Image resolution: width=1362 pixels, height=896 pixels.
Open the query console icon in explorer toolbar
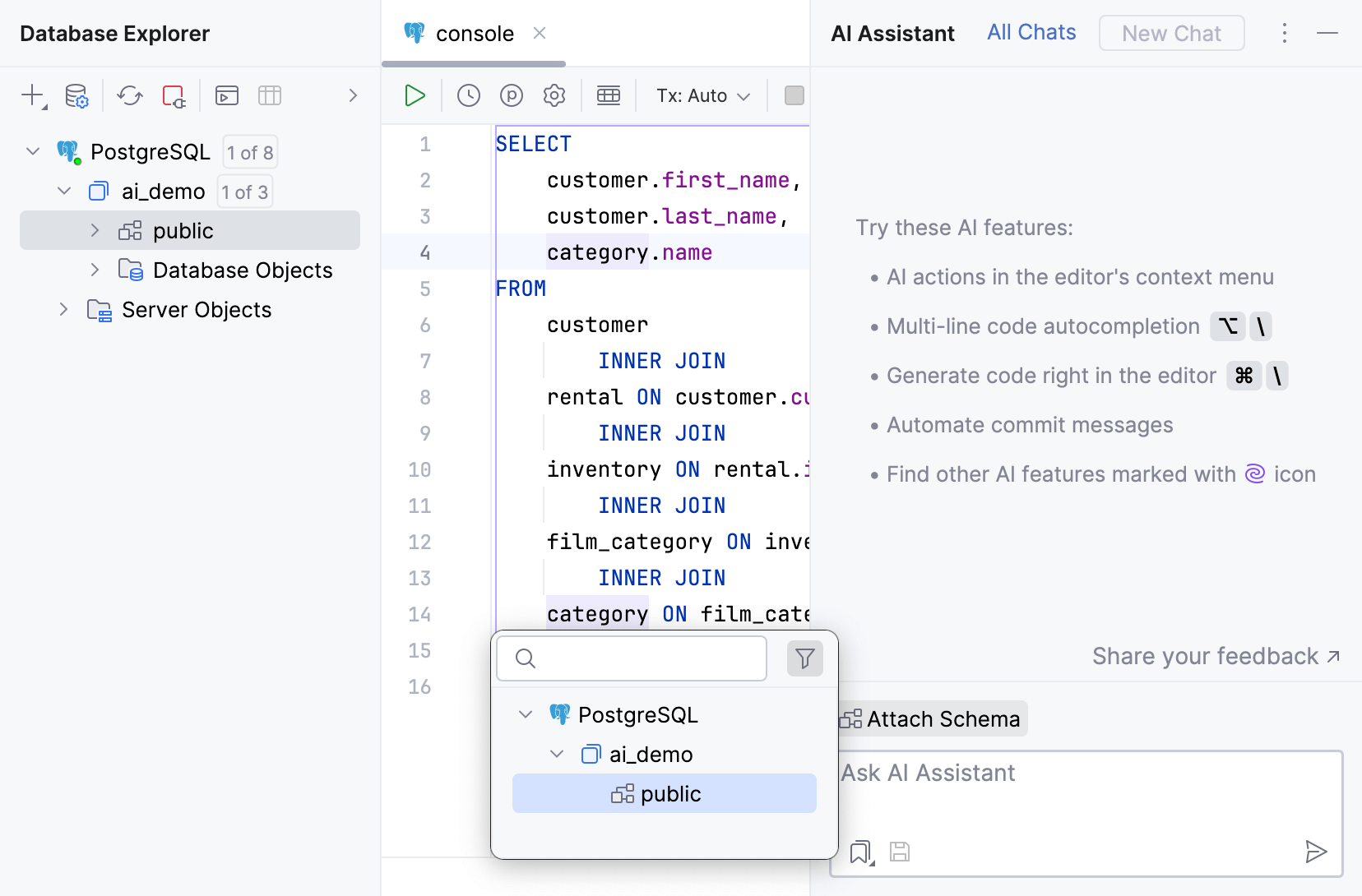[227, 96]
